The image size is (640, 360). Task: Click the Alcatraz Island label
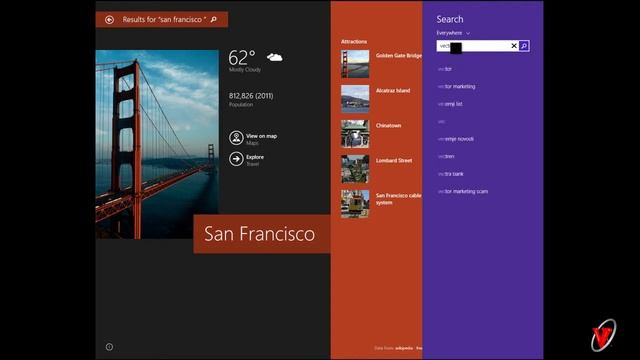click(x=393, y=91)
